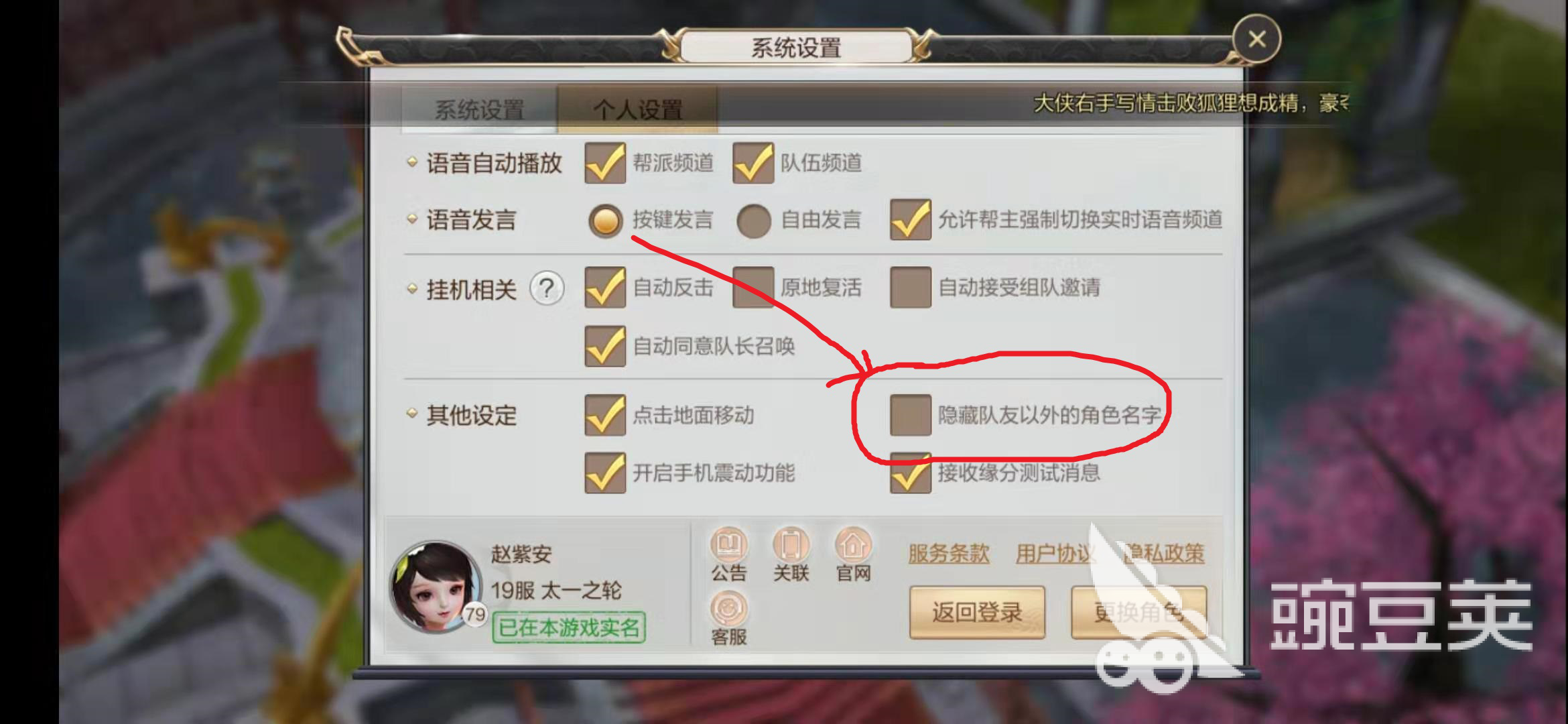Image resolution: width=1568 pixels, height=724 pixels.
Task: Select the 按键发言 radio option
Action: 606,221
